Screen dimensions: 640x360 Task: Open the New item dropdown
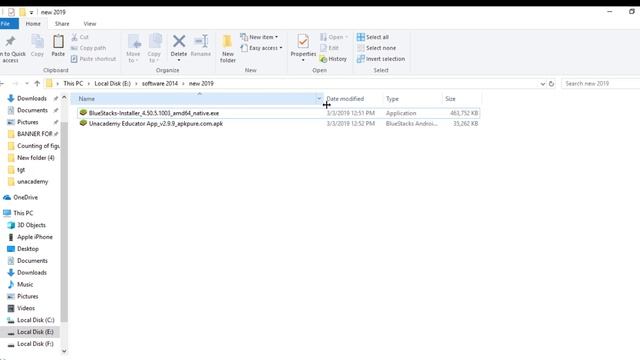(259, 37)
